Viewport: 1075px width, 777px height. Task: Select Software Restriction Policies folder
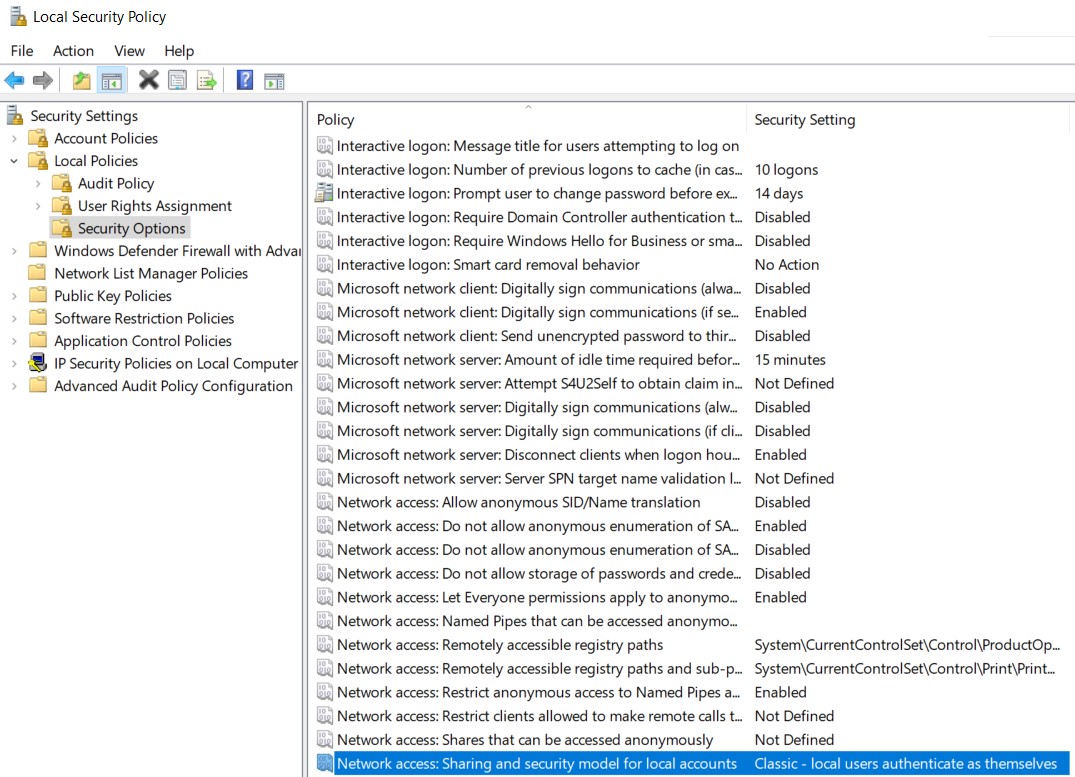pyautogui.click(x=144, y=319)
